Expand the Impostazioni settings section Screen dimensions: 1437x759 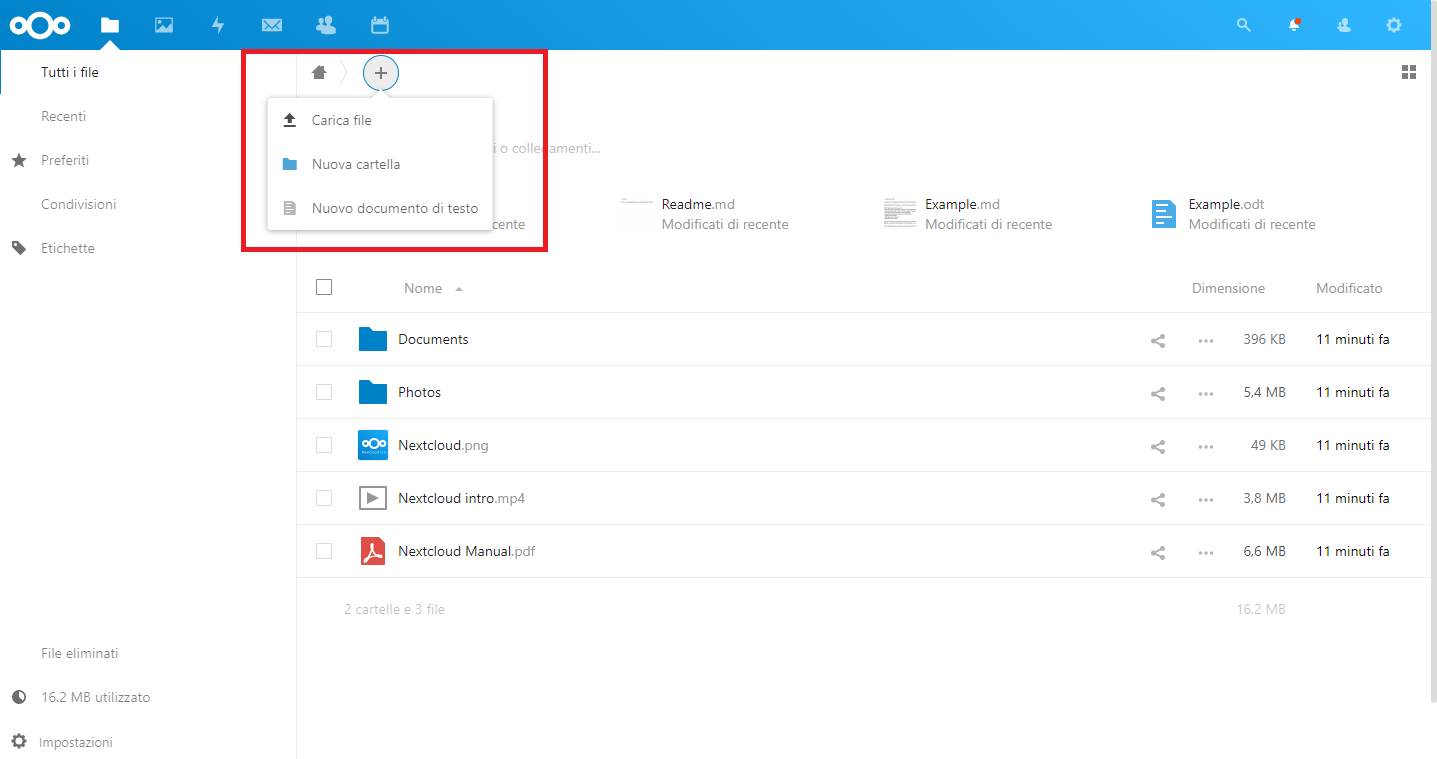(76, 742)
